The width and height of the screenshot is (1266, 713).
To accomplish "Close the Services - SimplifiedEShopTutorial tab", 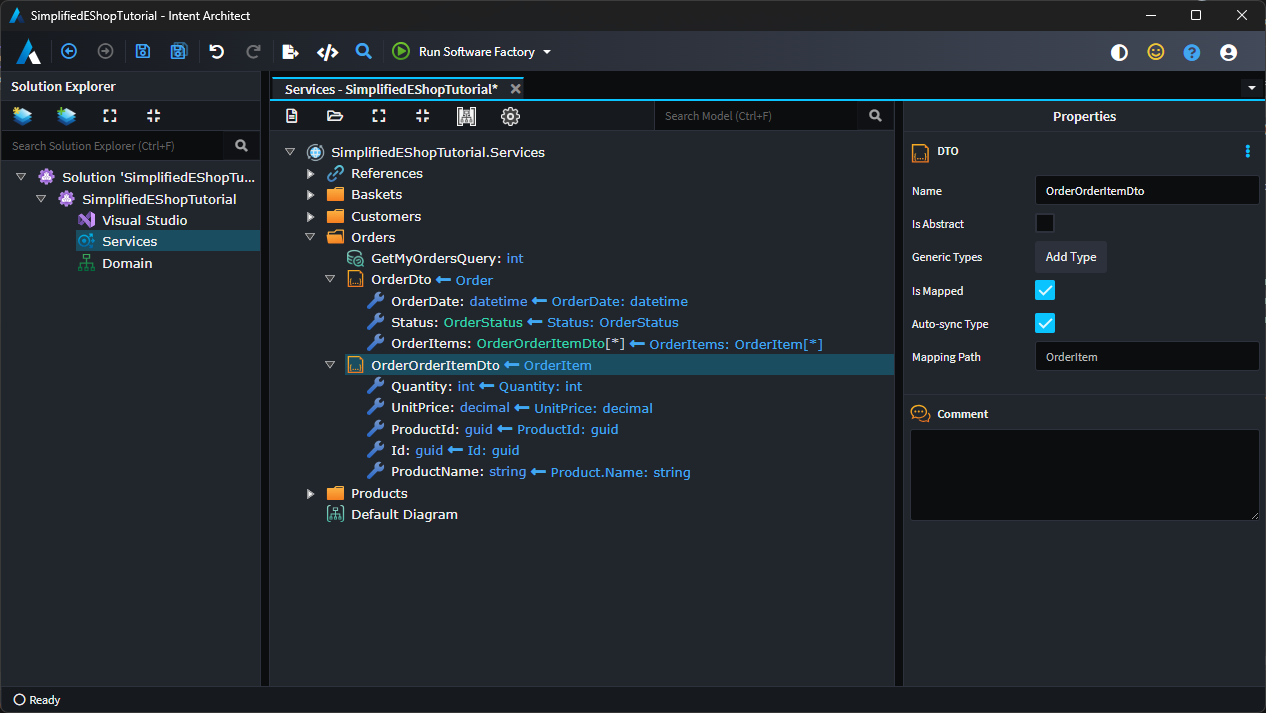I will pos(515,89).
